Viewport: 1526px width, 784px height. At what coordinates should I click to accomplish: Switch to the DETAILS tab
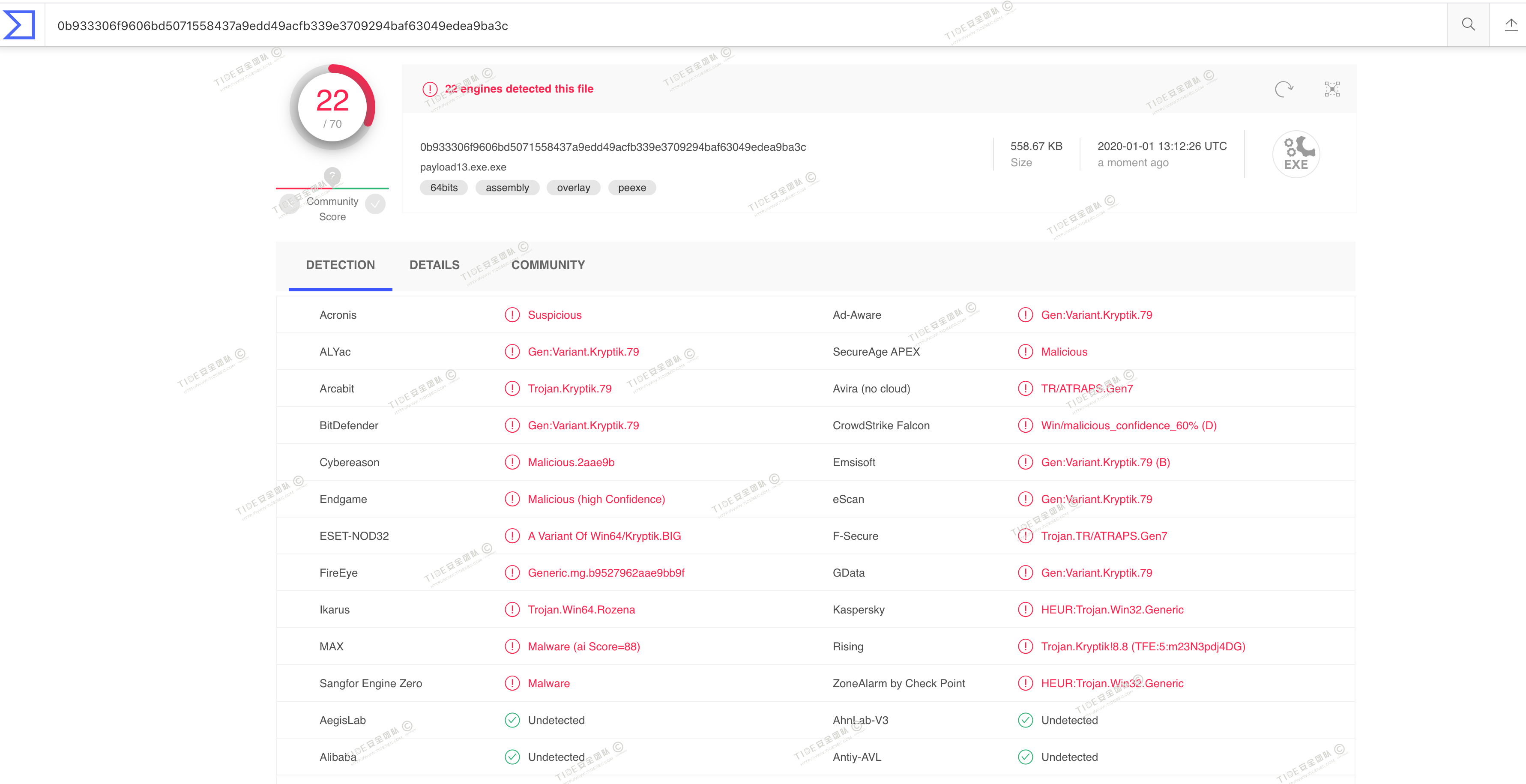(434, 265)
